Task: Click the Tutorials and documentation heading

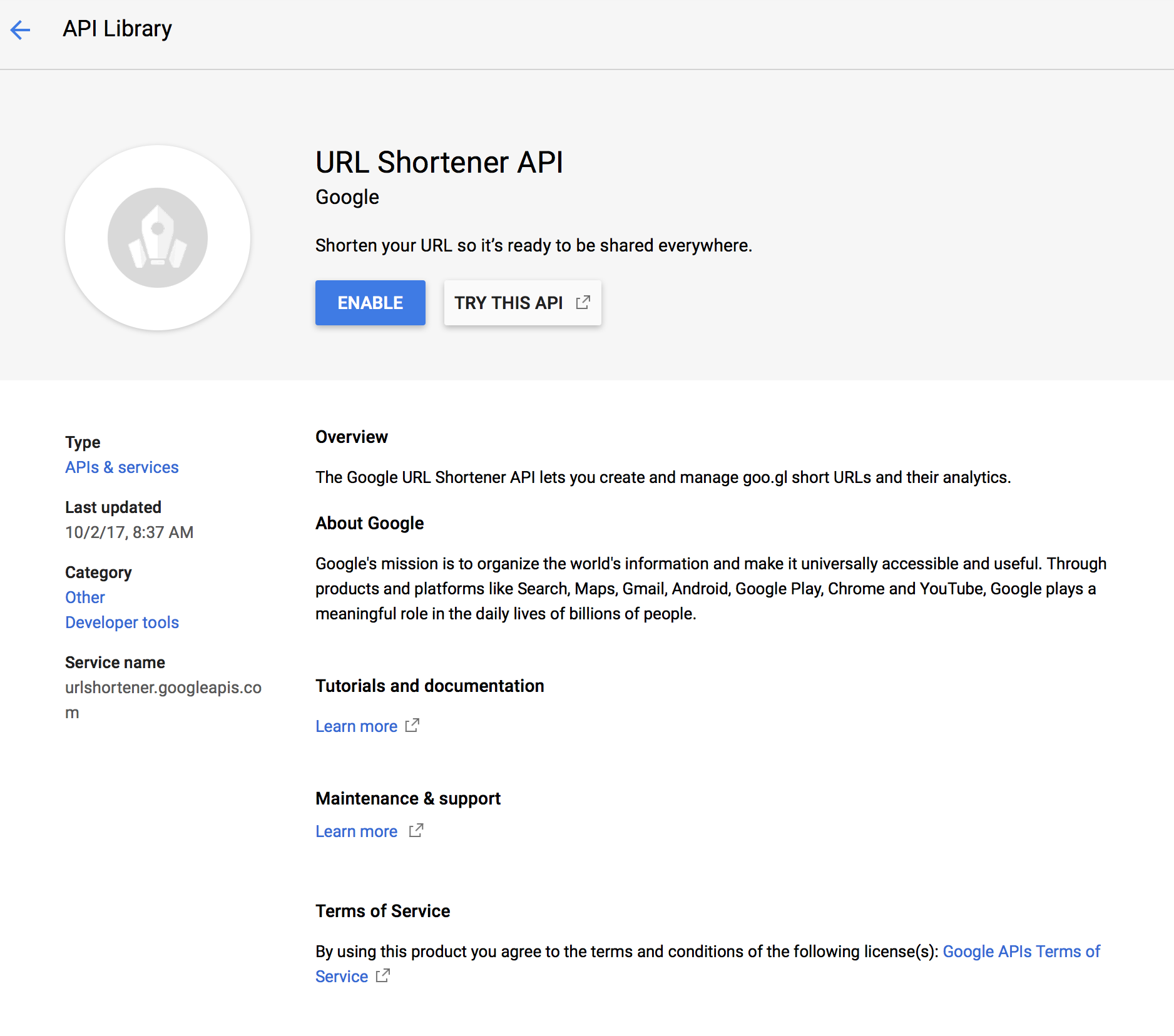Action: coord(430,686)
